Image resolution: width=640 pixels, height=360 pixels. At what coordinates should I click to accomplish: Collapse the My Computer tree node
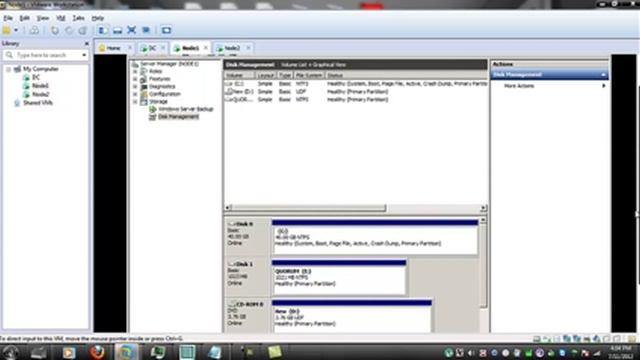click(x=8, y=69)
